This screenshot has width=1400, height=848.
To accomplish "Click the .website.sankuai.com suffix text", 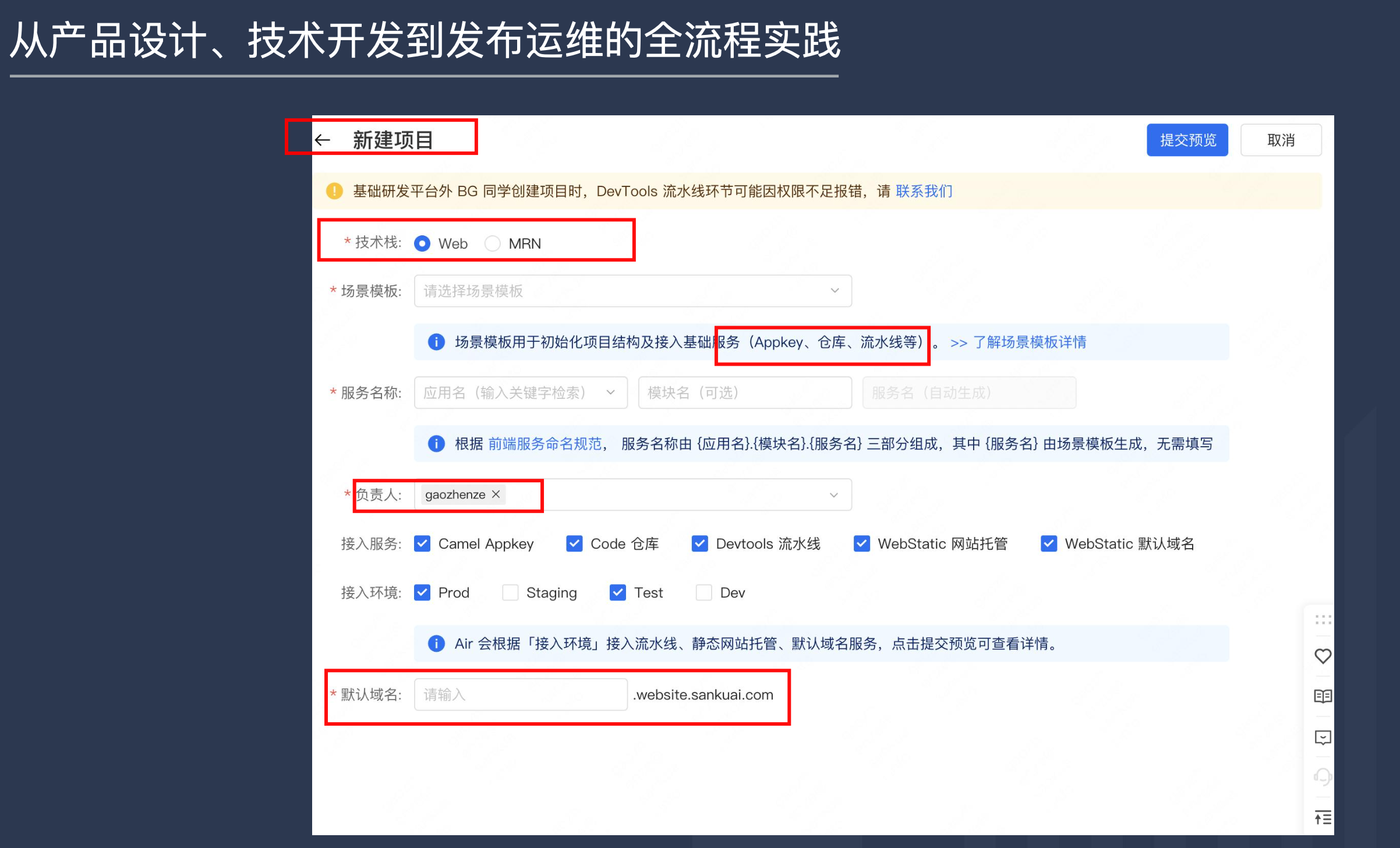I will [x=703, y=695].
